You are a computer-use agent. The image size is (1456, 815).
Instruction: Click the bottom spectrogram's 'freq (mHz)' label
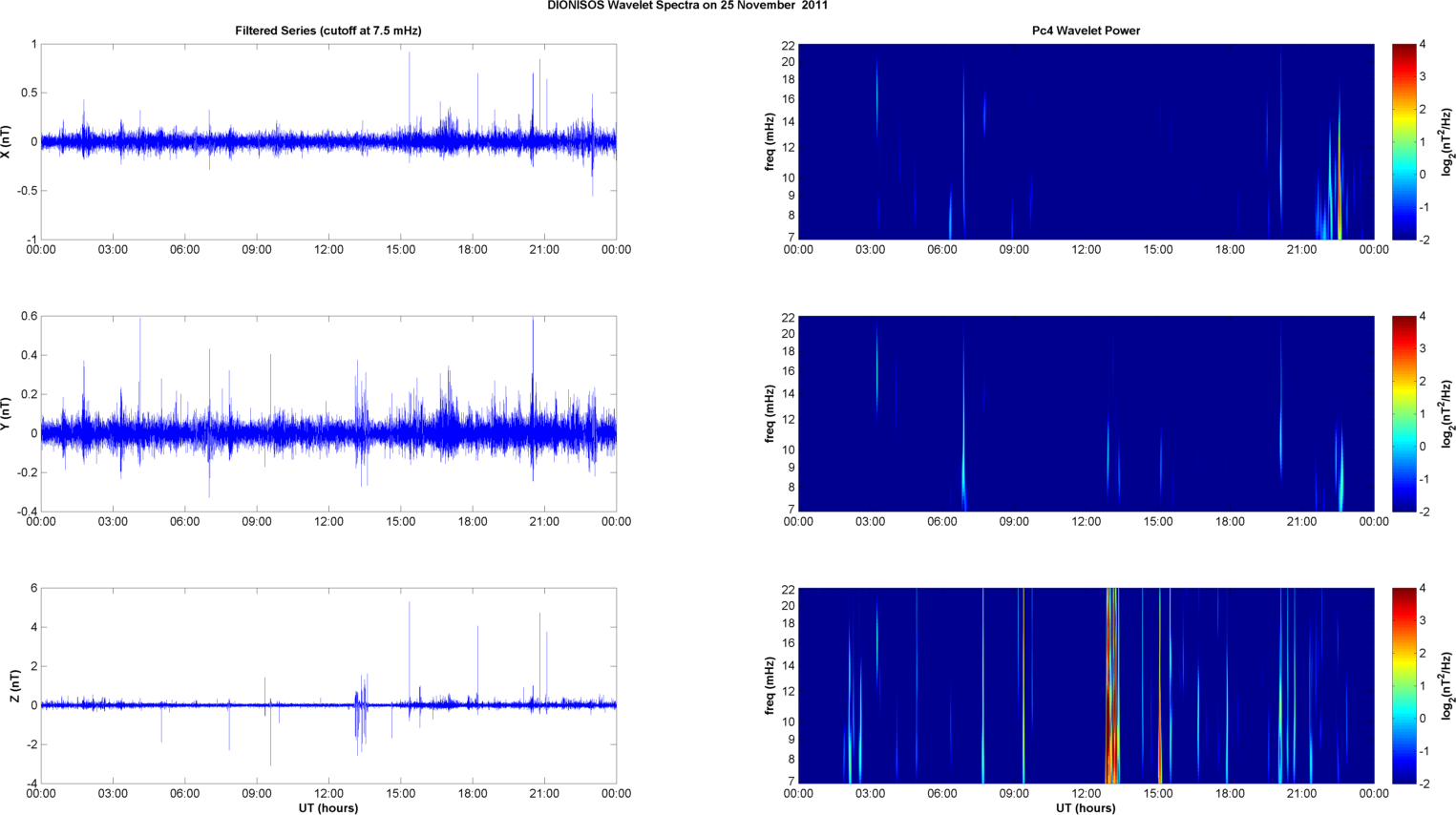[770, 685]
